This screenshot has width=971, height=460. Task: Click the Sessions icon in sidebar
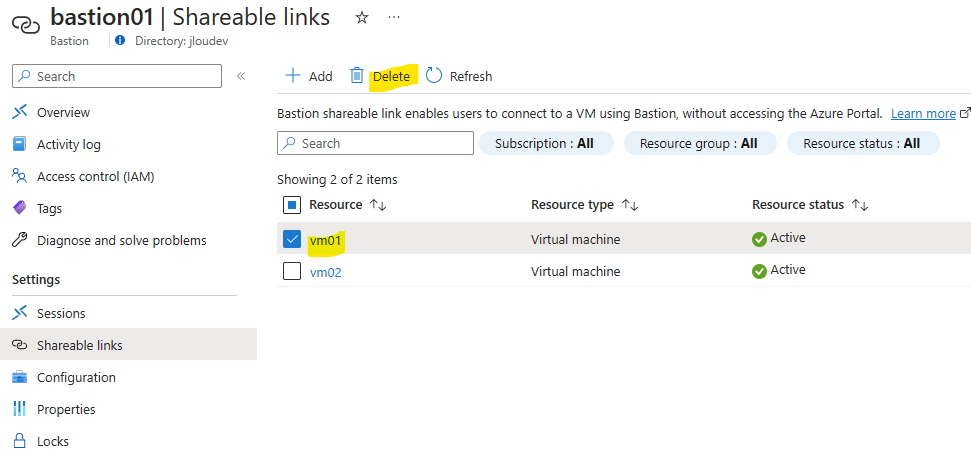coord(20,313)
